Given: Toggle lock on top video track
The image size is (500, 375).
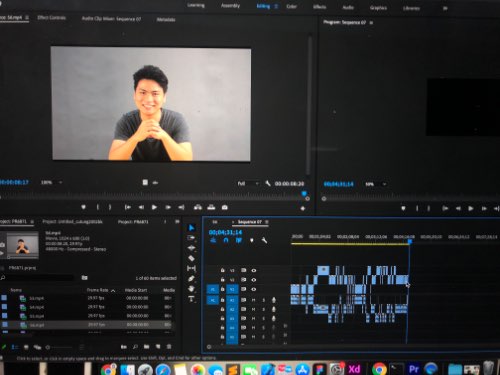Looking at the screenshot, I should pos(222,270).
